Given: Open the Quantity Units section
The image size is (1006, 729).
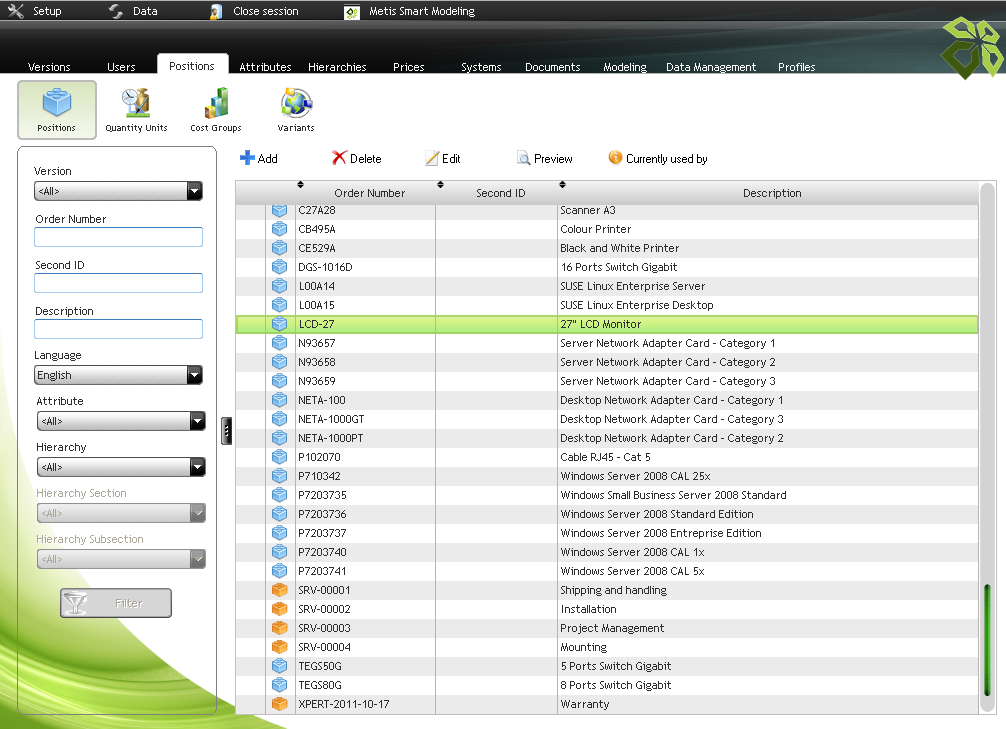Looking at the screenshot, I should 136,109.
